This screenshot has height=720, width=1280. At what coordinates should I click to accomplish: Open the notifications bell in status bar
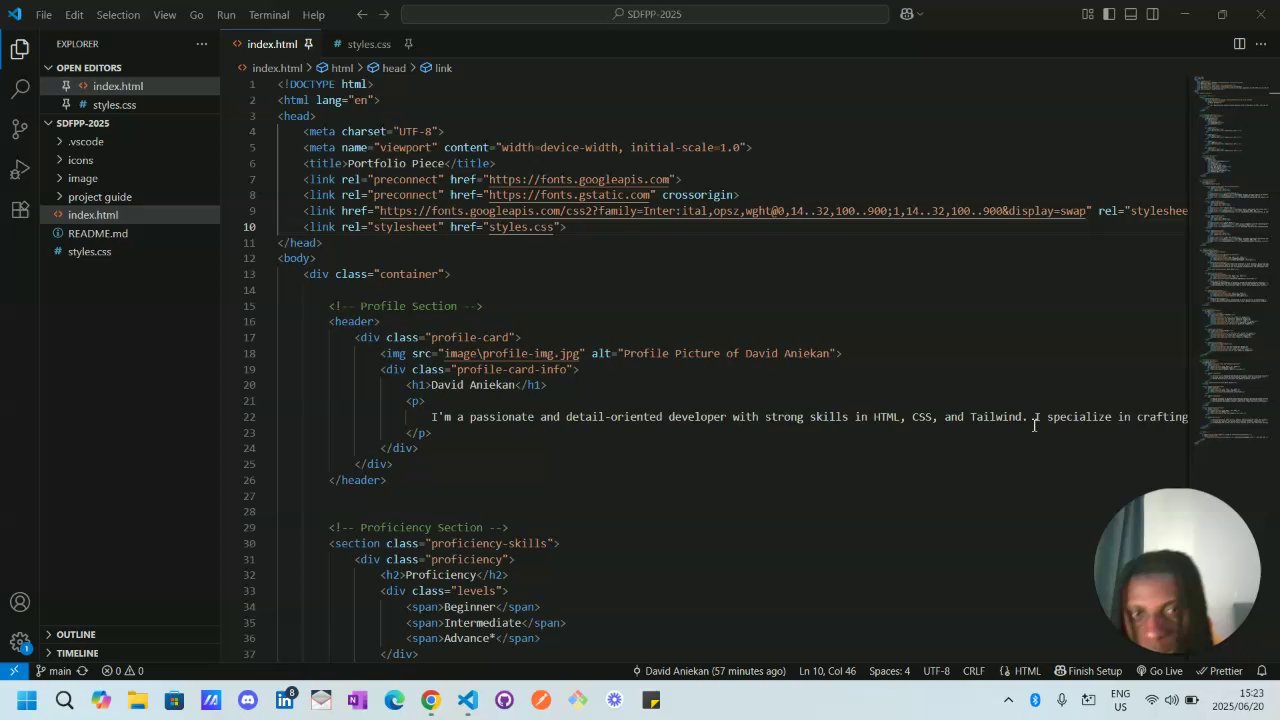(1261, 671)
